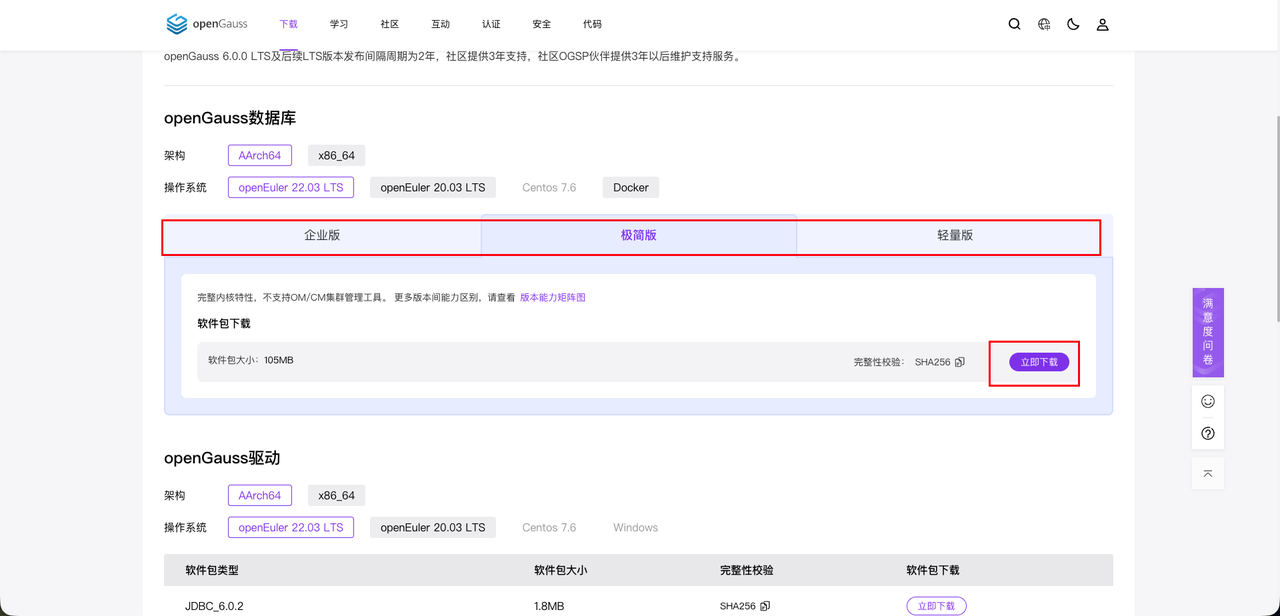
Task: Click the JDBC_6.0.2 package name
Action: pos(214,606)
